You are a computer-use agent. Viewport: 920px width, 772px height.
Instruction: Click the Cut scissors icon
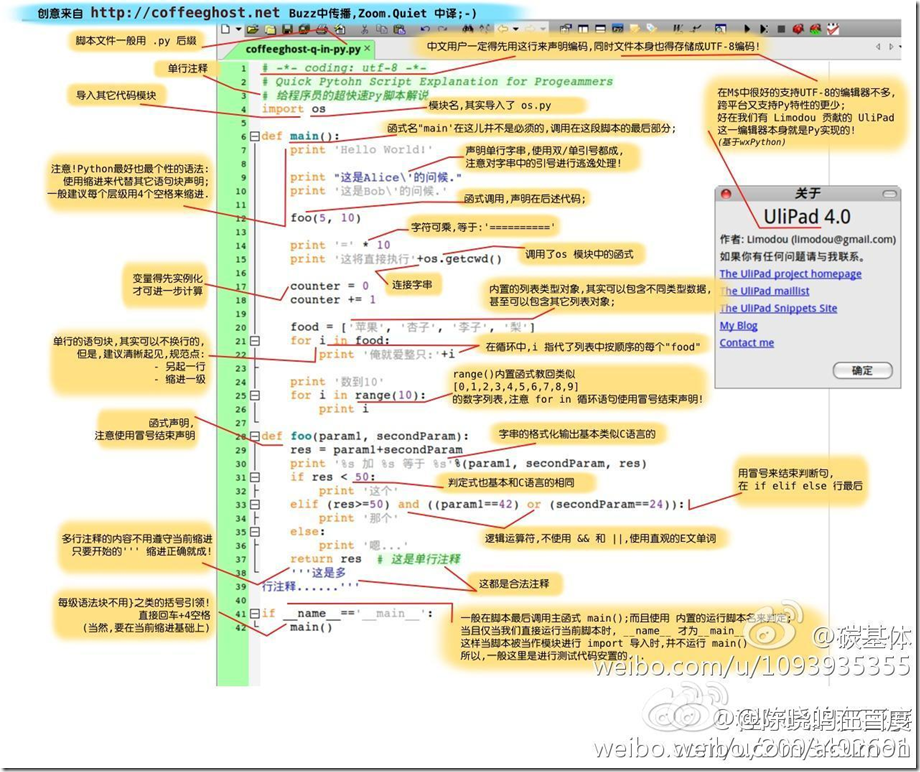coord(364,29)
